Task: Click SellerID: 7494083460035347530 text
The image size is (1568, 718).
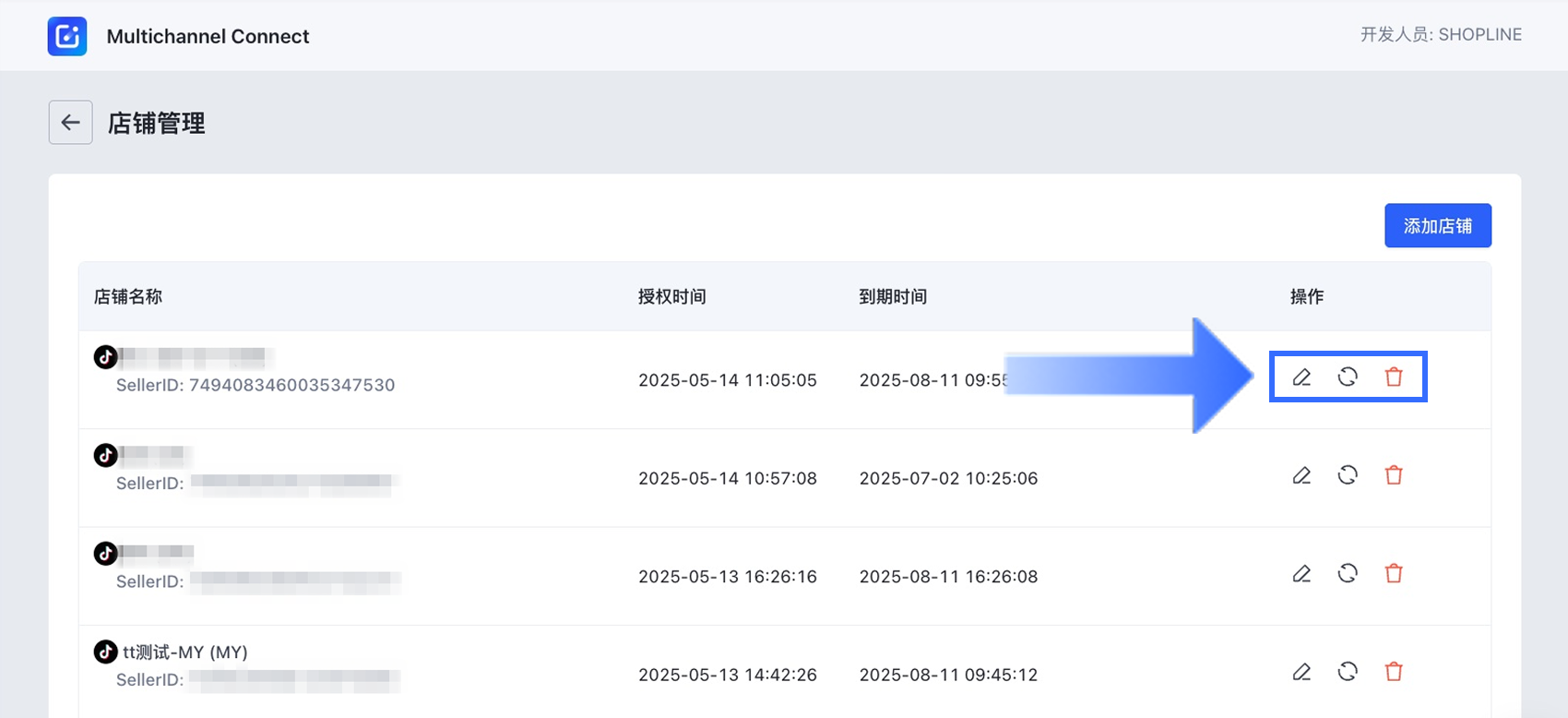Action: [255, 385]
